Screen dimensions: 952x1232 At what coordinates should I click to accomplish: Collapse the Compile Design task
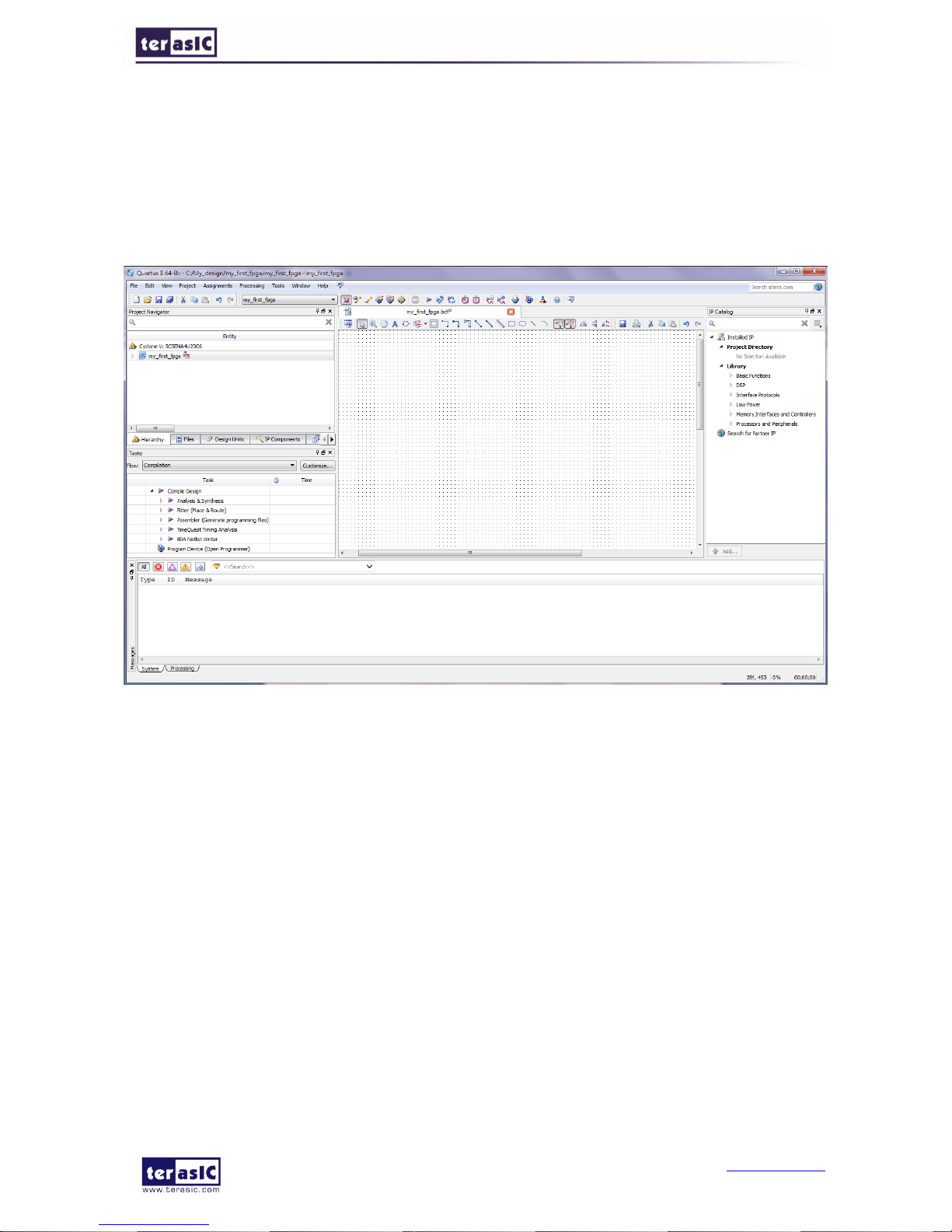[152, 491]
